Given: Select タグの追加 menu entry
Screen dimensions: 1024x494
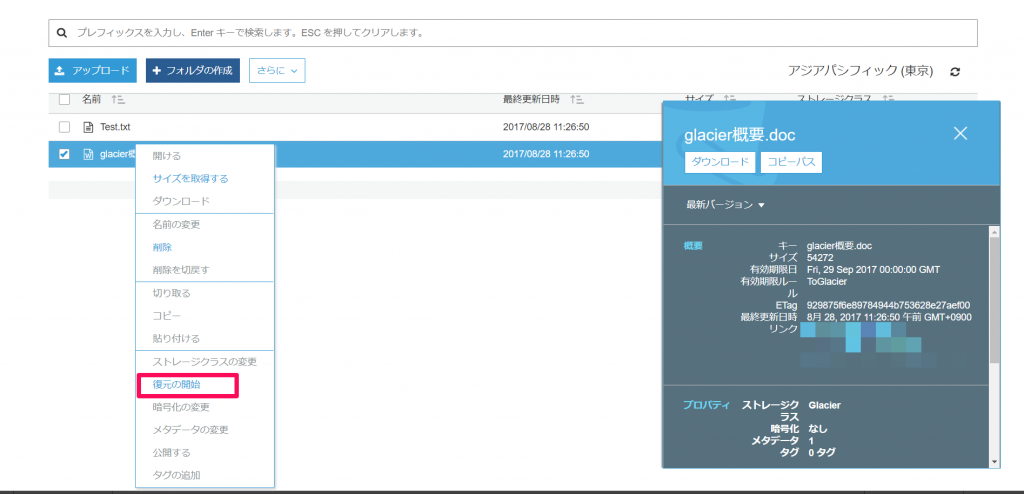Looking at the screenshot, I should click(x=176, y=475).
